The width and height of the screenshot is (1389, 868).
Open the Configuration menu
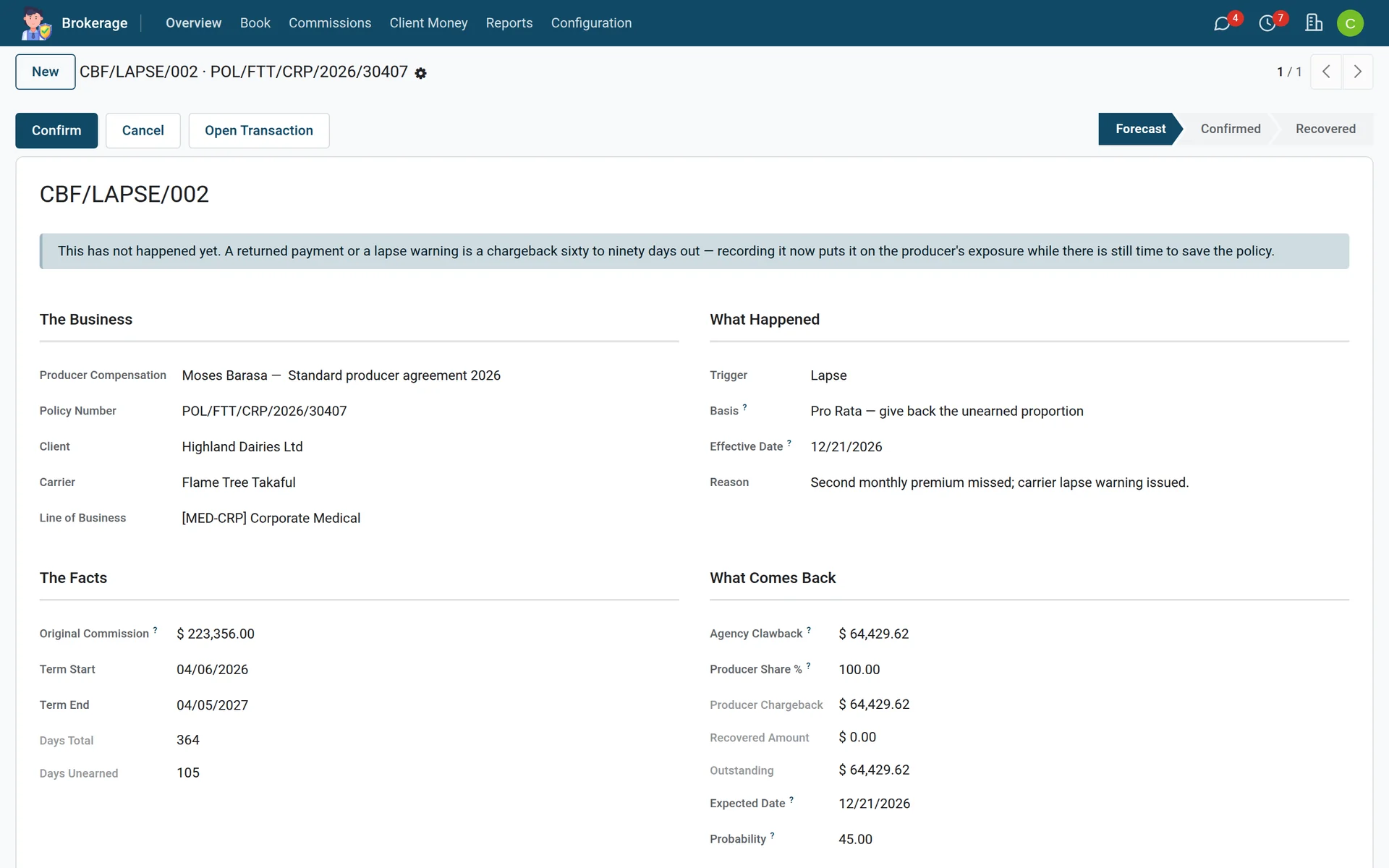tap(591, 23)
